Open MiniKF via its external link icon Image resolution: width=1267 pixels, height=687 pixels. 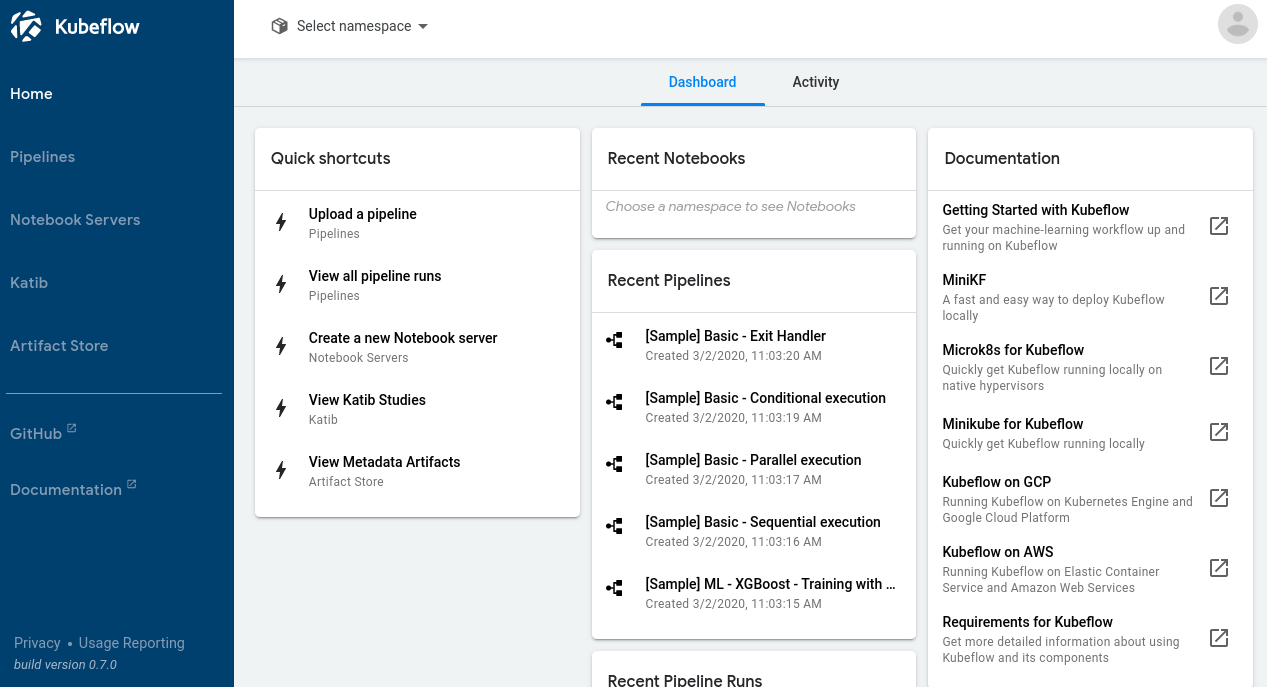tap(1219, 296)
